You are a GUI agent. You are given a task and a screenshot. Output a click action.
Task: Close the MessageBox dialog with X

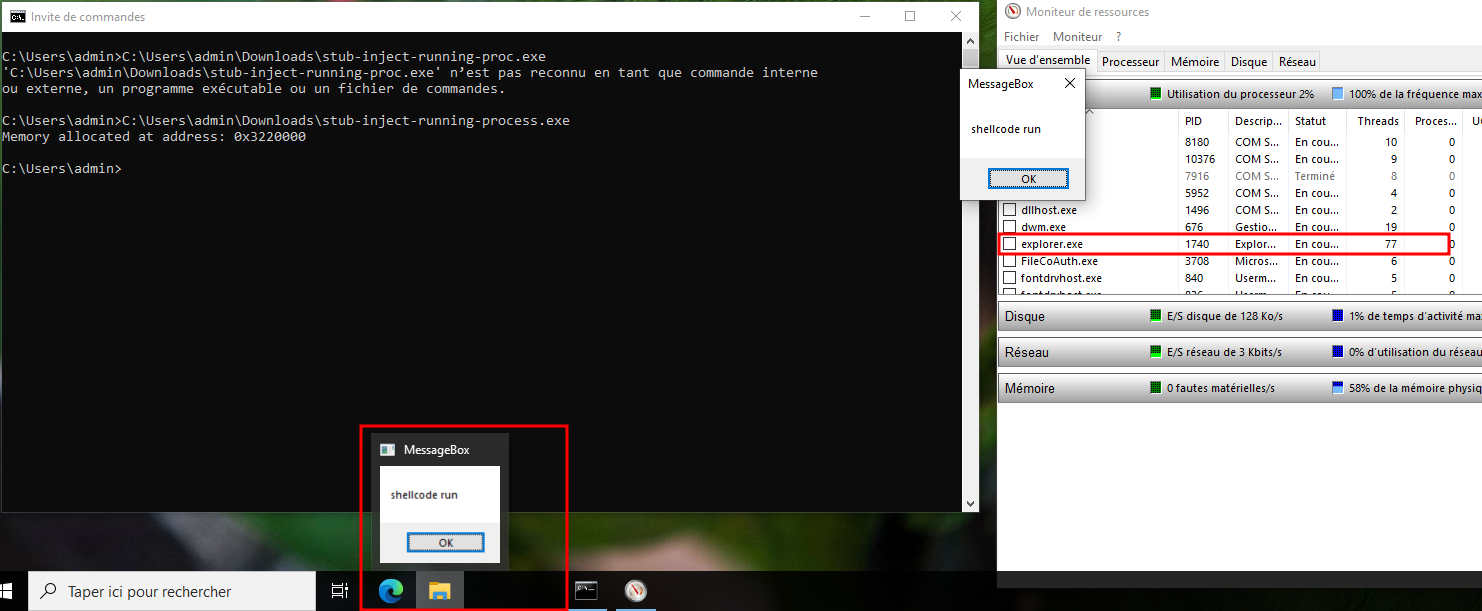[x=1069, y=84]
